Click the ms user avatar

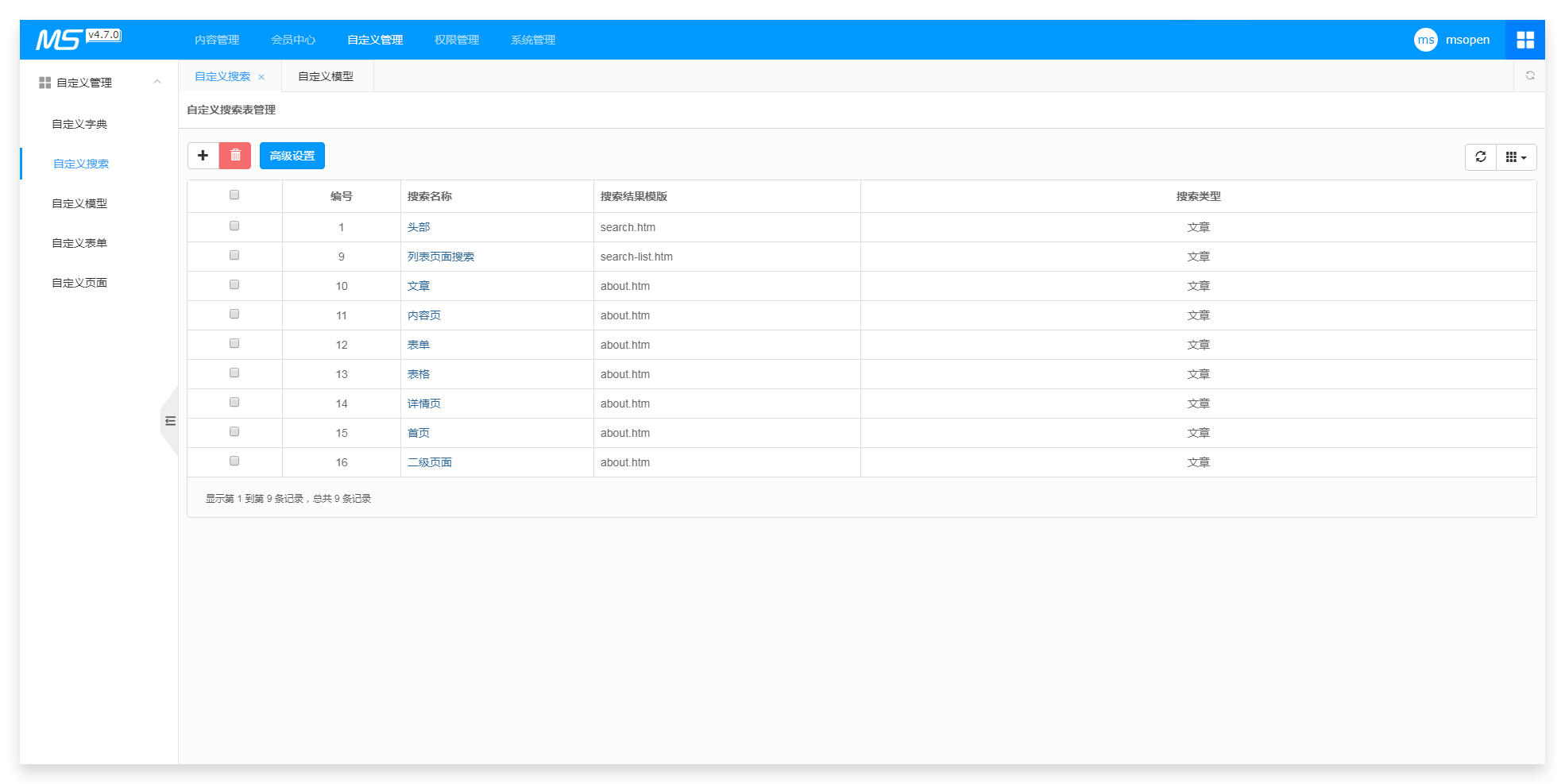(x=1425, y=40)
